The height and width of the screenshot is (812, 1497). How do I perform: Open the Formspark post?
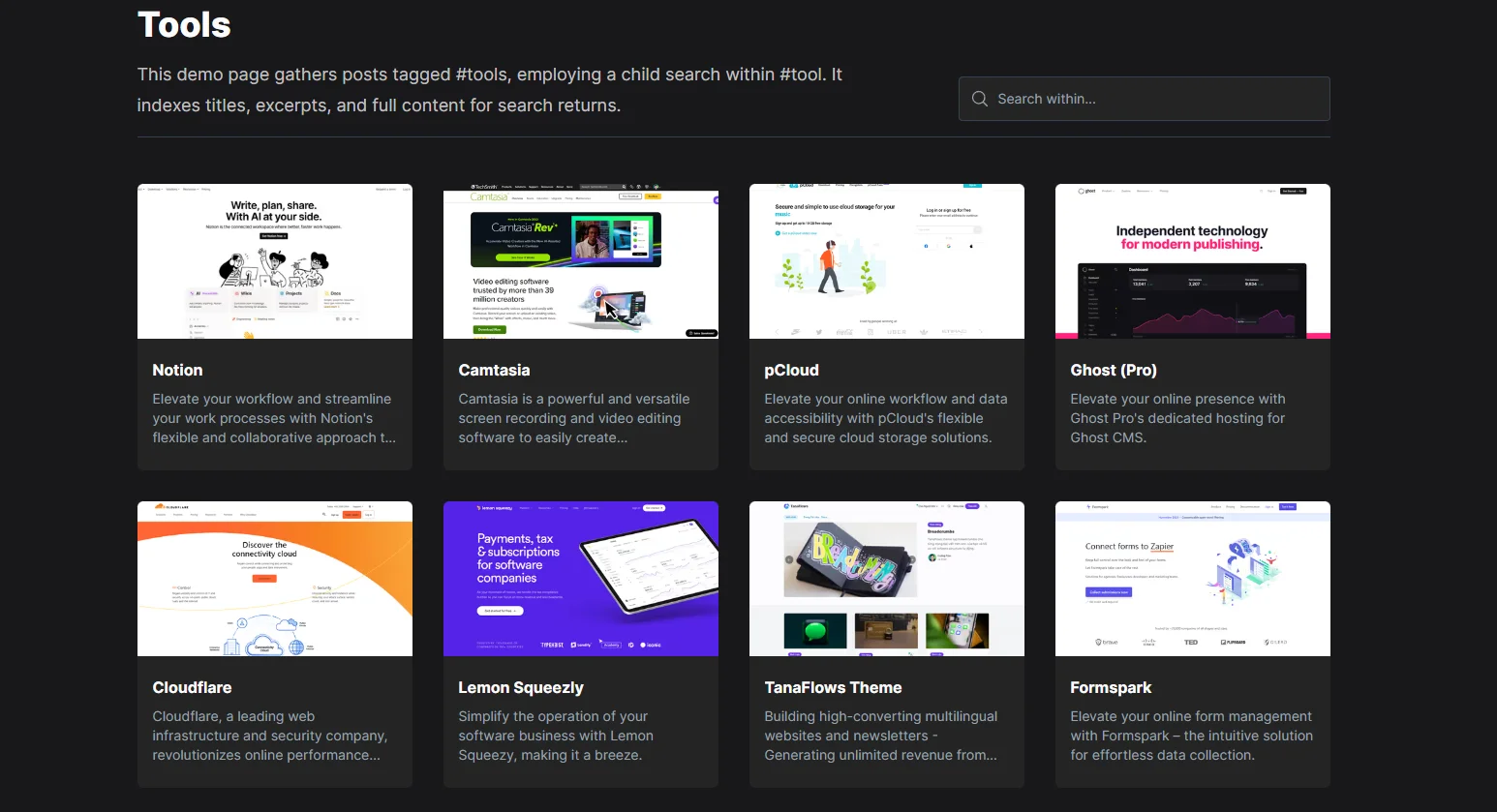(1111, 687)
